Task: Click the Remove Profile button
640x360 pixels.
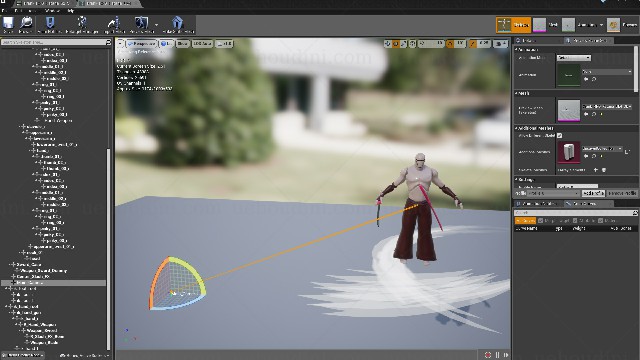Action: (622, 193)
